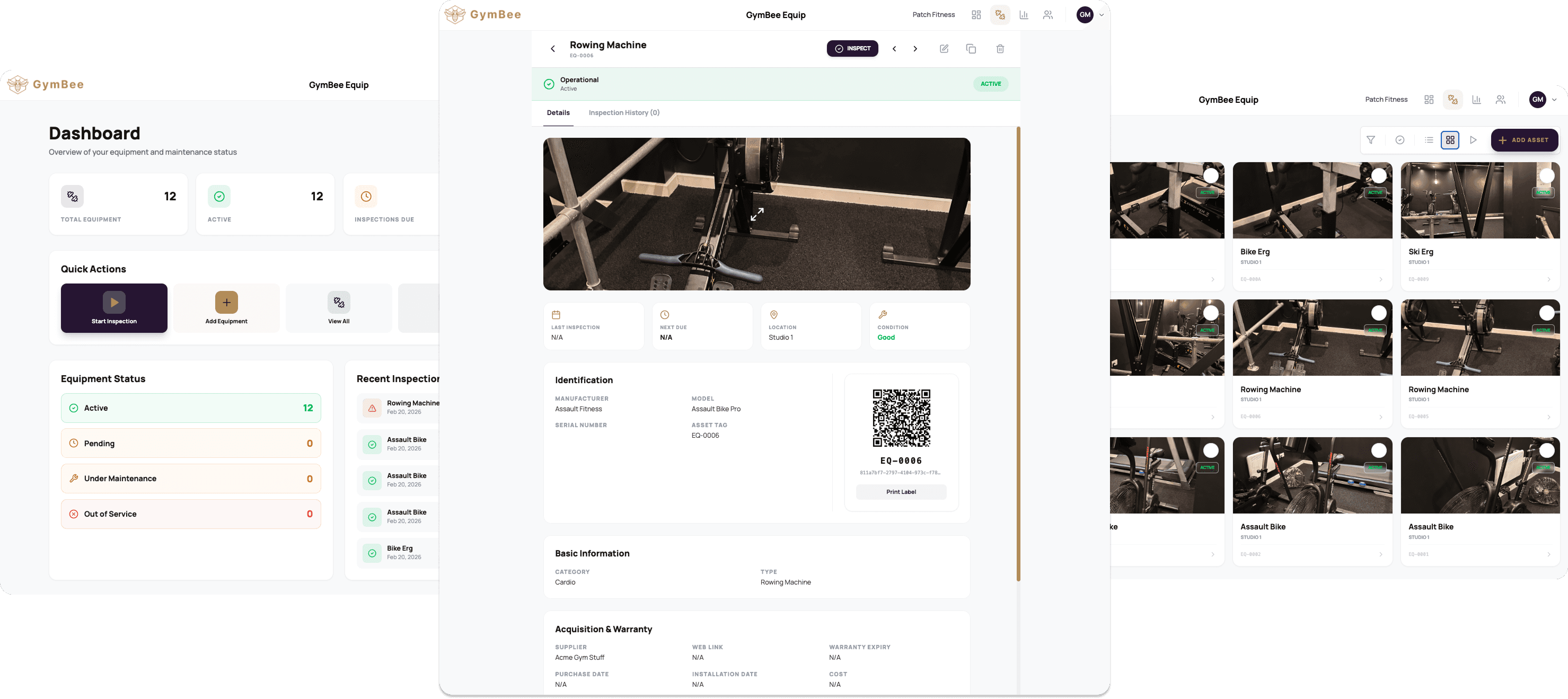
Task: Open the reports chart icon in center header
Action: 1024,15
